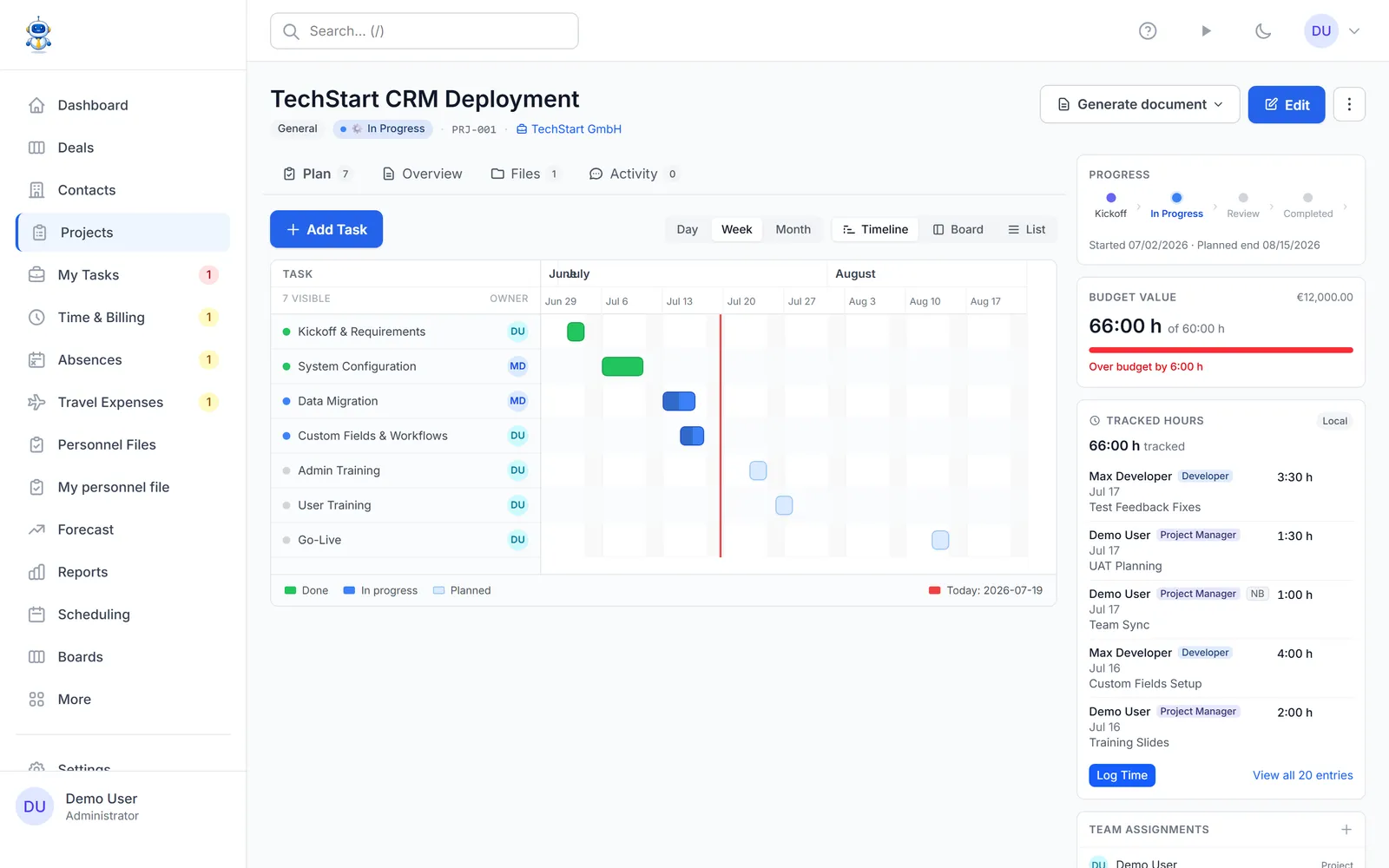Screen dimensions: 1389x868
Task: Click the Add Task button
Action: [x=326, y=229]
